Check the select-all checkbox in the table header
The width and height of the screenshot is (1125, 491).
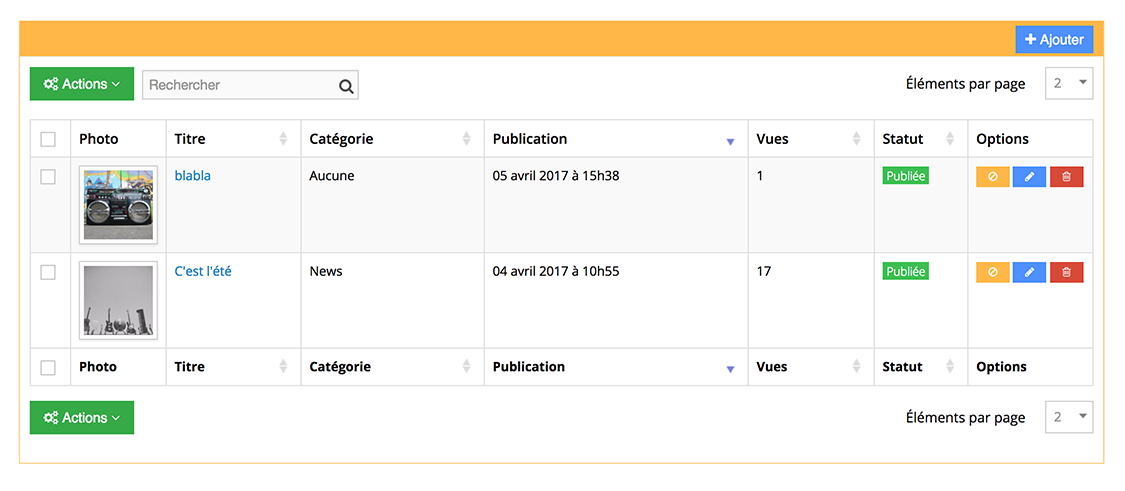(x=48, y=139)
